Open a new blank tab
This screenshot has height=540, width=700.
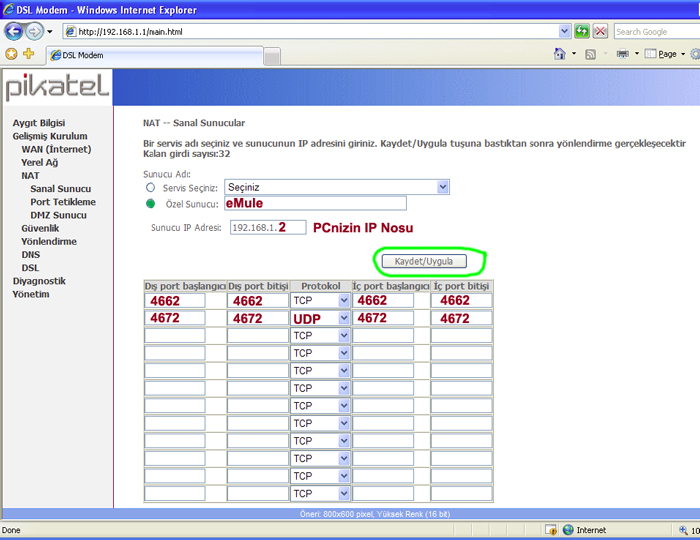click(x=272, y=57)
